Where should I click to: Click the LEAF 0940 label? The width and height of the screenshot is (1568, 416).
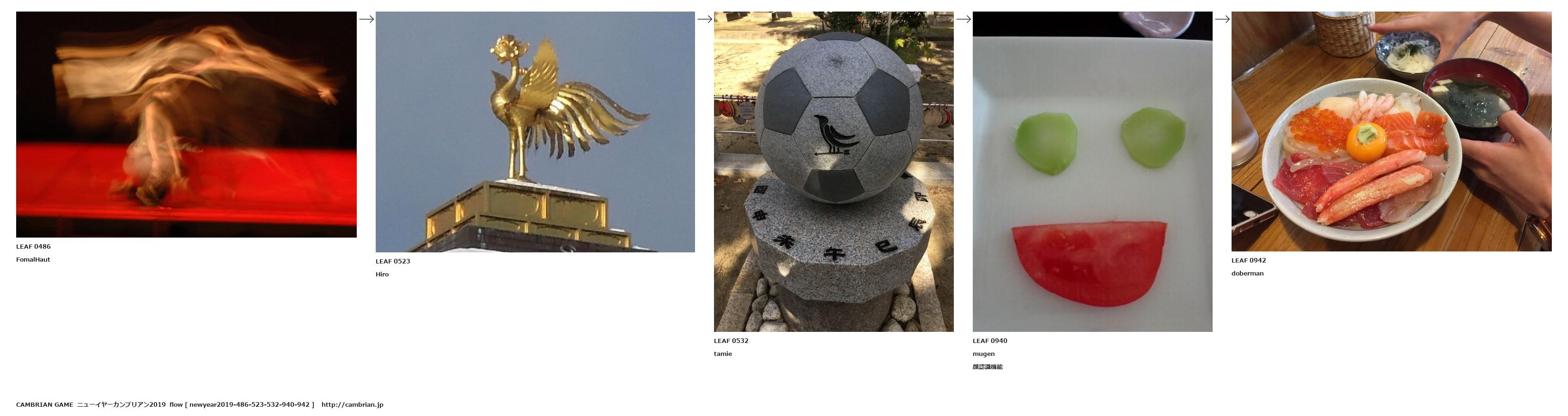tap(990, 341)
